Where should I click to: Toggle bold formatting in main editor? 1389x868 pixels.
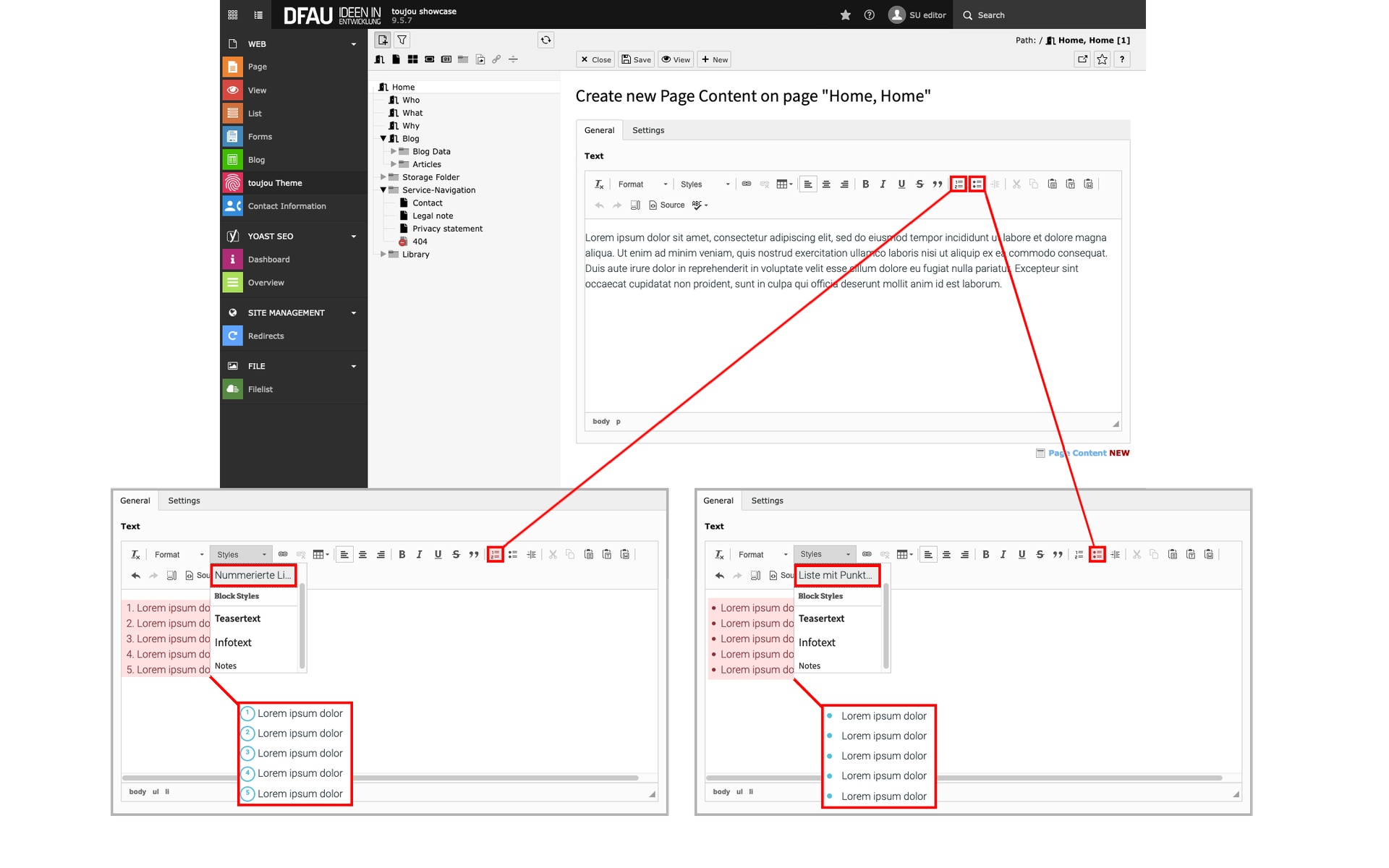point(865,184)
